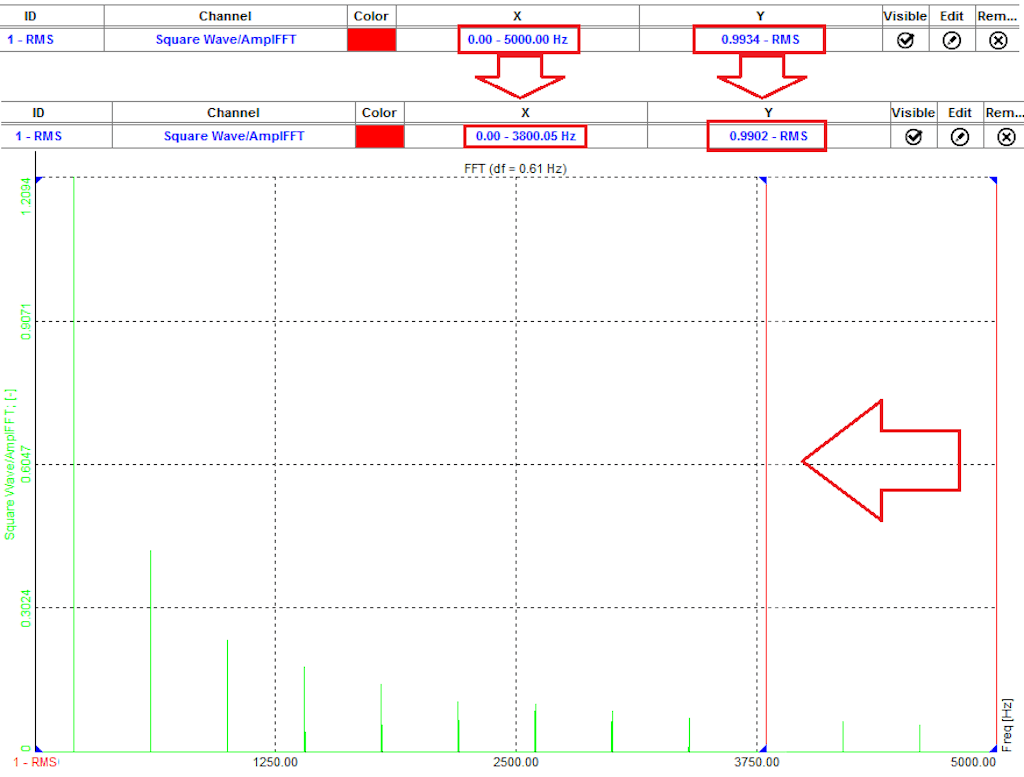Viewport: 1024px width, 777px height.
Task: Click the Visible column header in upper table
Action: pos(904,16)
